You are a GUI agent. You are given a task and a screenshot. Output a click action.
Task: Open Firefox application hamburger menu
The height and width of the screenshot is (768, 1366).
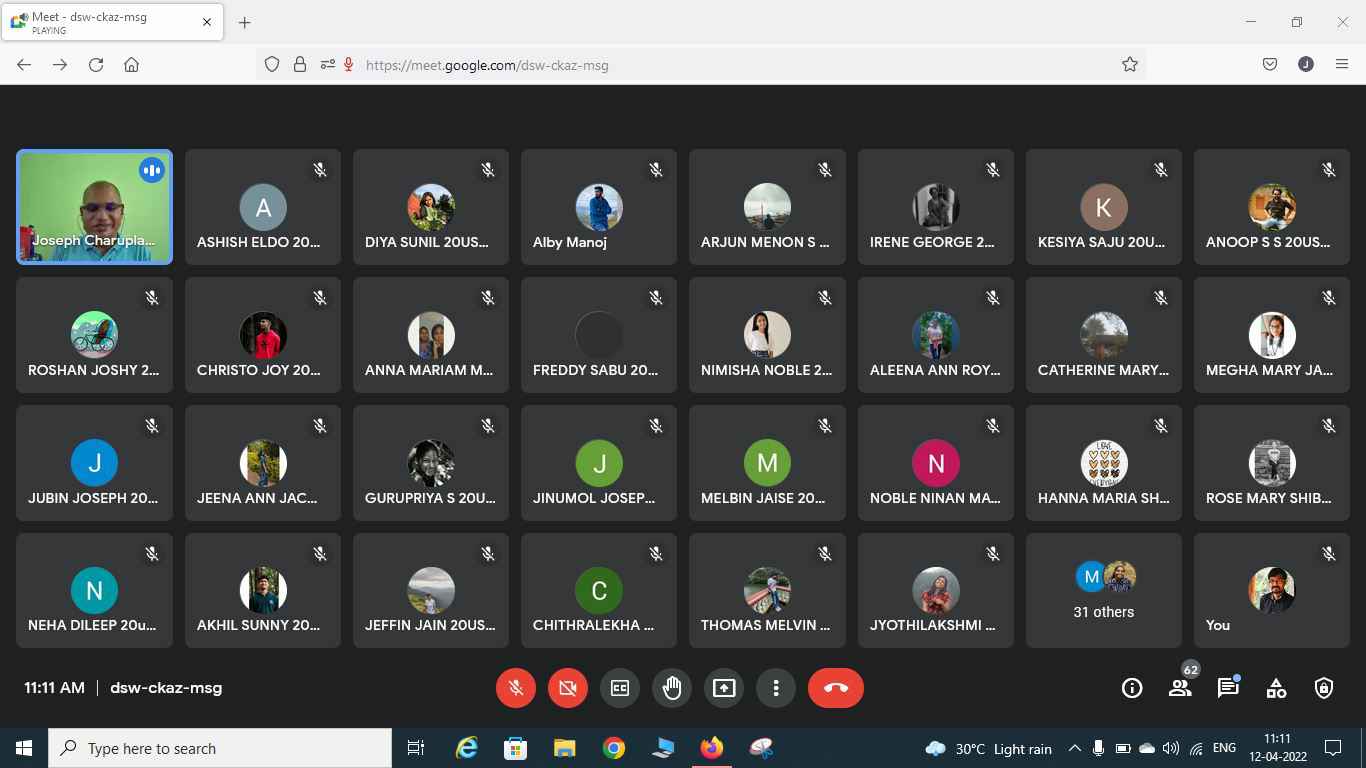click(x=1342, y=64)
